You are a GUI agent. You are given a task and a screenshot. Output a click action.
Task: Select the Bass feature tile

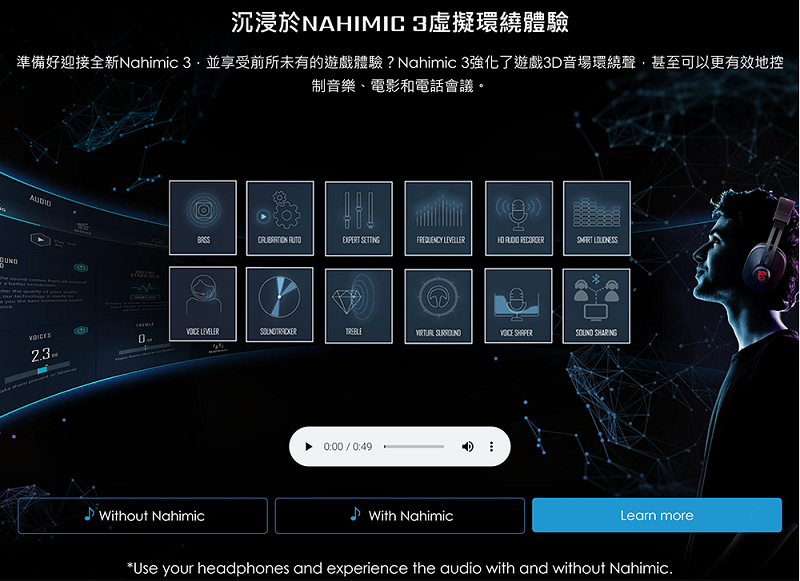[203, 217]
